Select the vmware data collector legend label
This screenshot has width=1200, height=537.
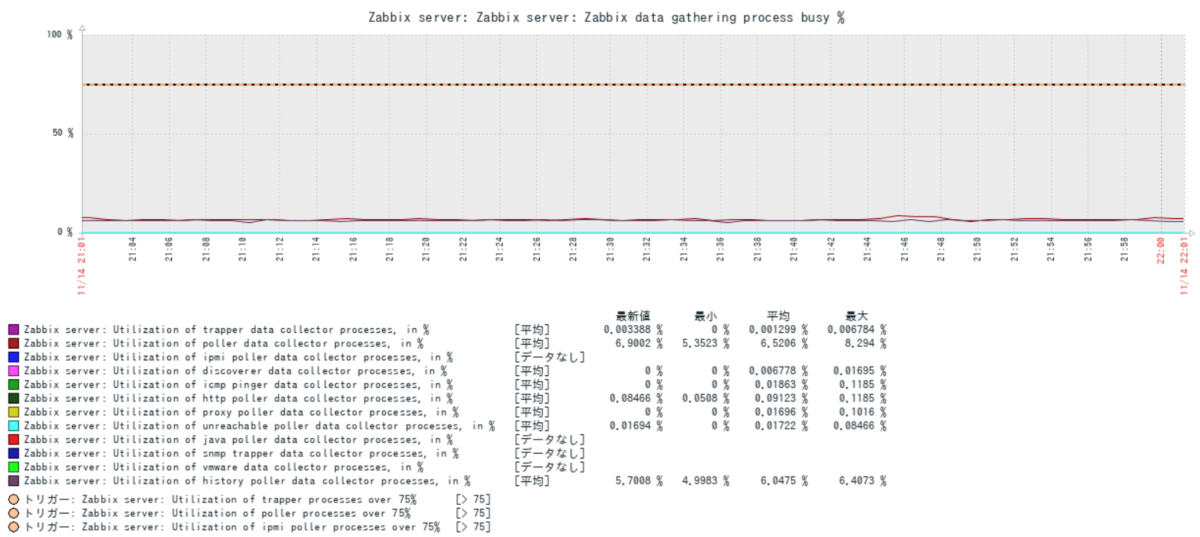click(223, 467)
